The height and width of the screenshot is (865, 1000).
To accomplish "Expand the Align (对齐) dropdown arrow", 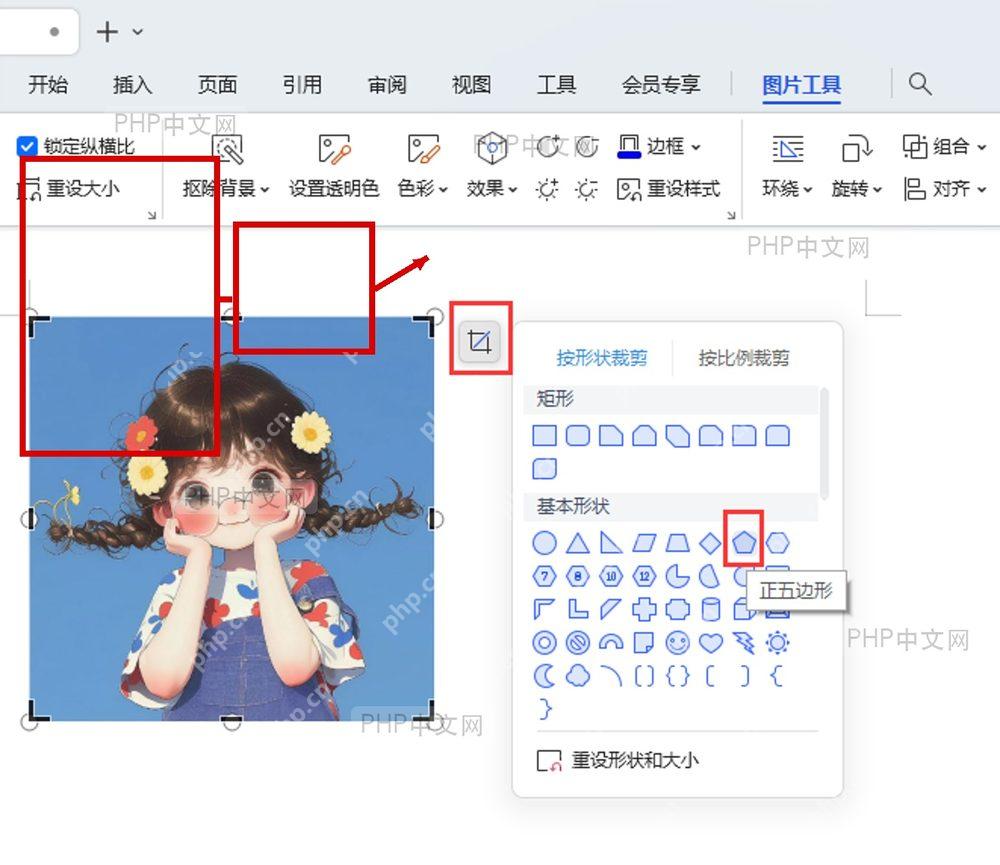I will [x=982, y=189].
